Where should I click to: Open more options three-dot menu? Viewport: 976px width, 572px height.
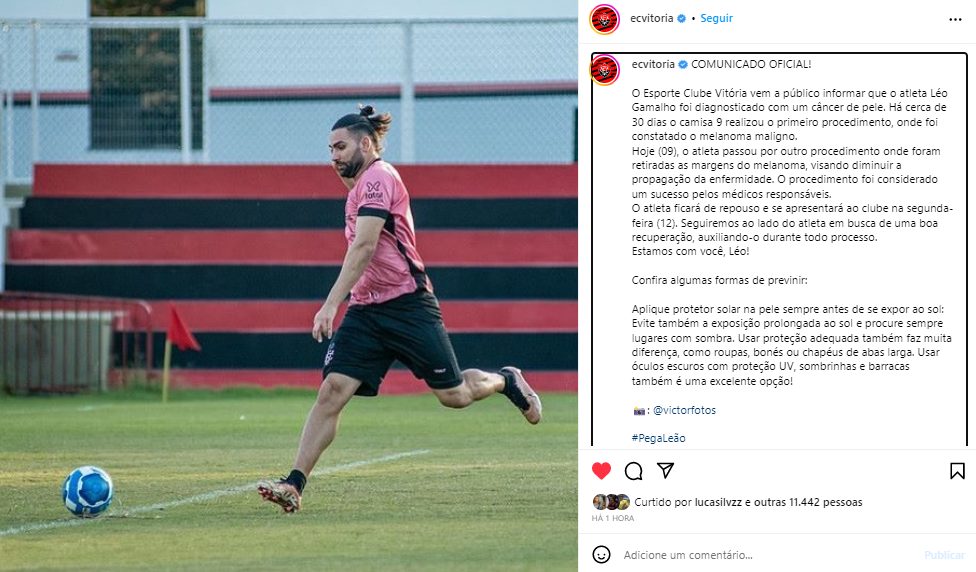click(x=955, y=19)
